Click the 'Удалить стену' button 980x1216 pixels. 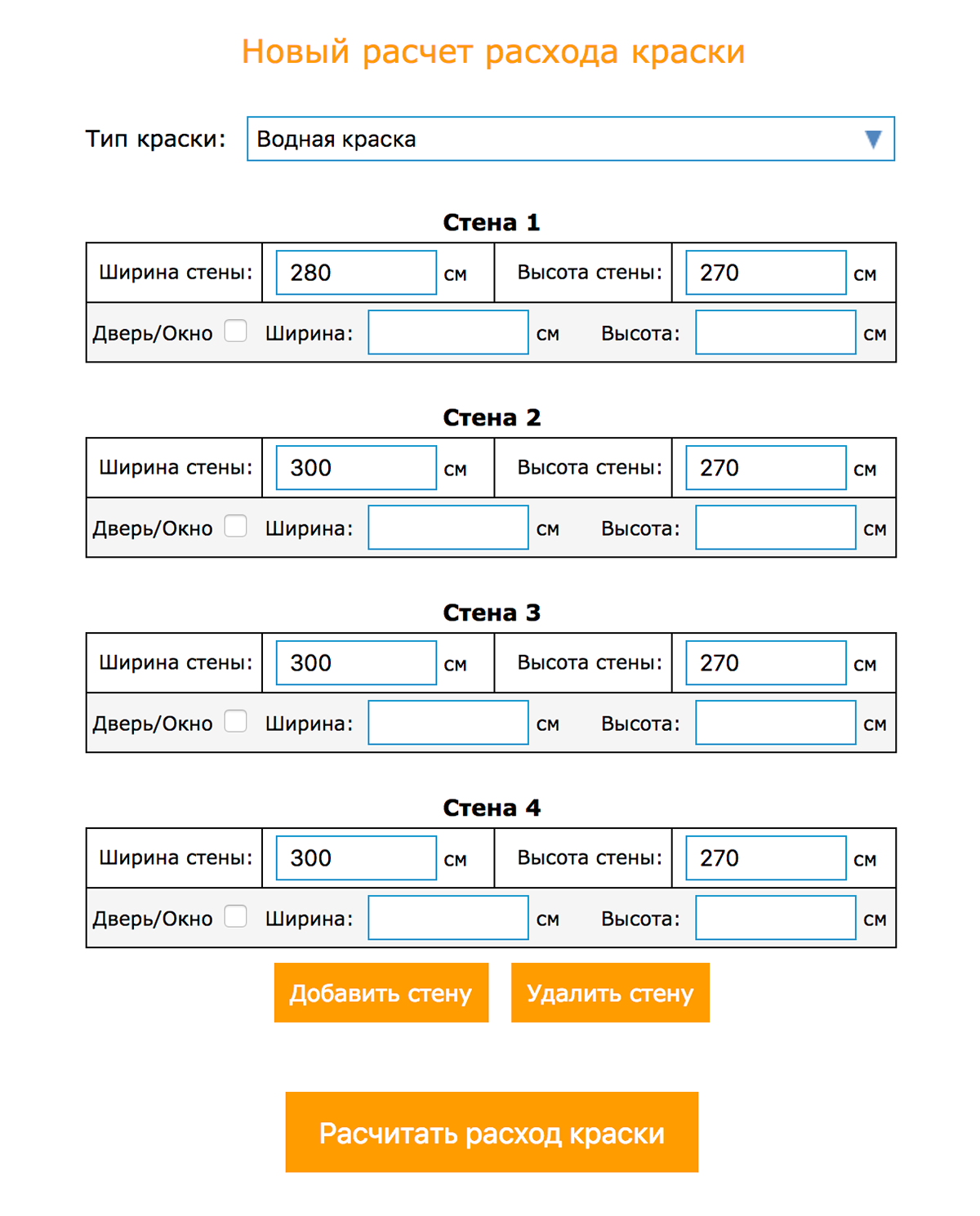610,993
